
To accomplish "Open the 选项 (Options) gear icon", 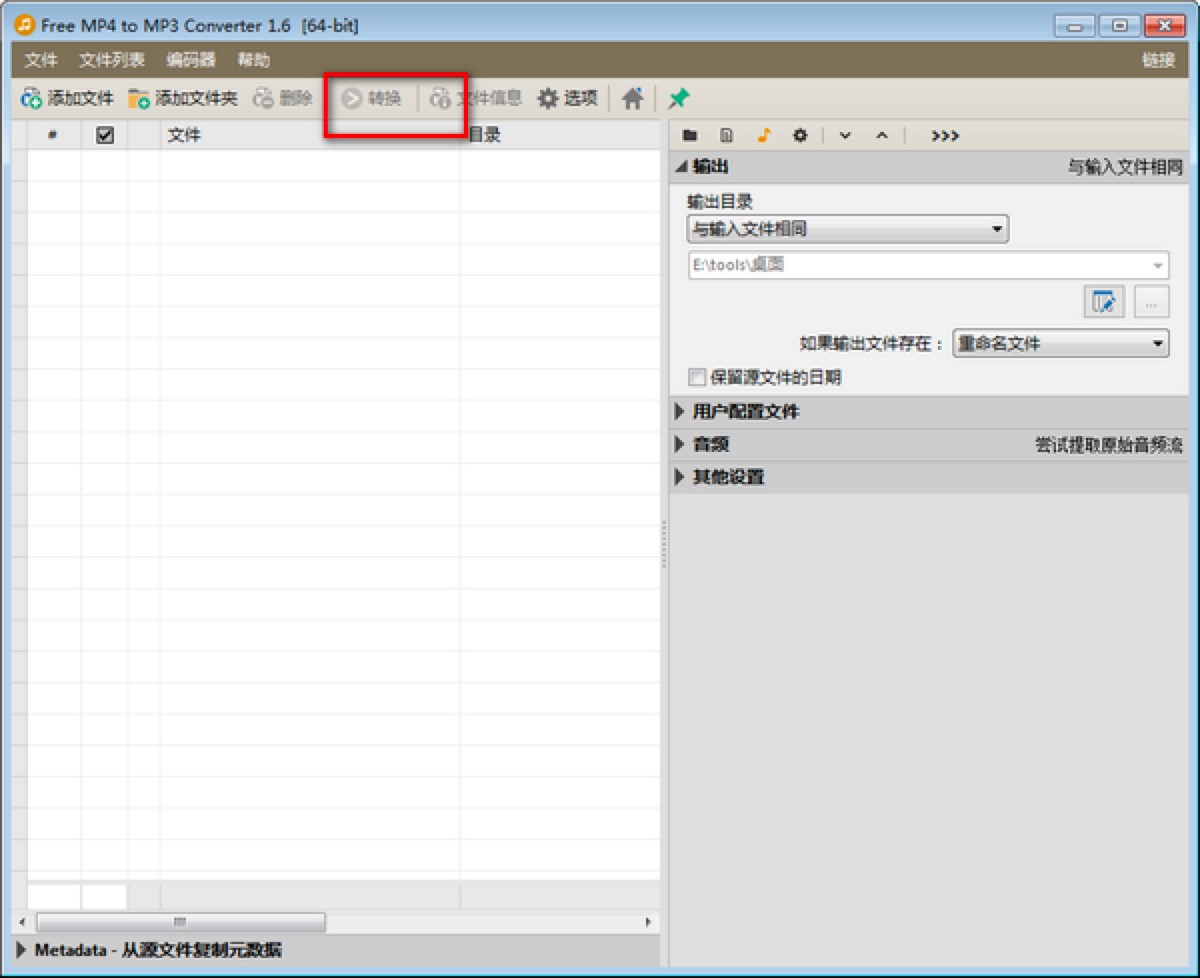I will point(546,98).
